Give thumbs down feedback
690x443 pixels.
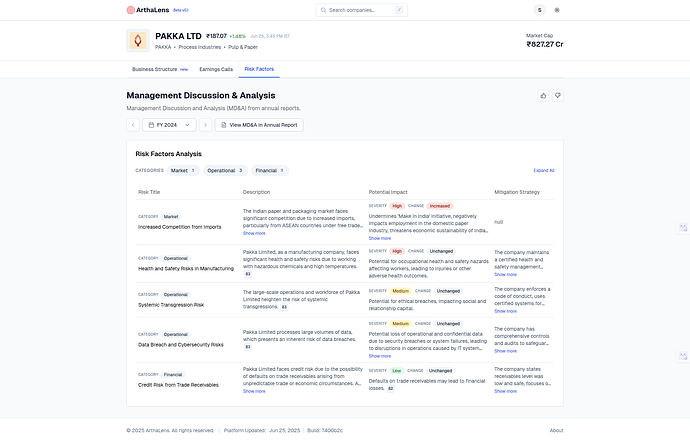point(558,95)
